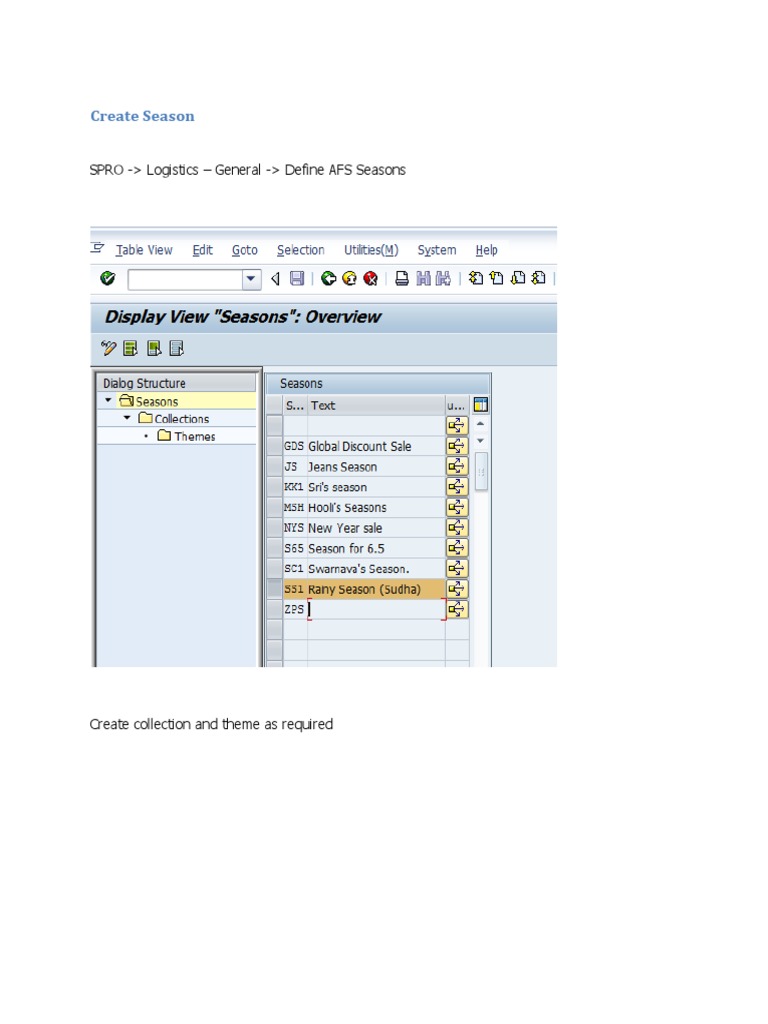This screenshot has width=768, height=1024.
Task: Click the Select All icon
Action: [x=131, y=348]
